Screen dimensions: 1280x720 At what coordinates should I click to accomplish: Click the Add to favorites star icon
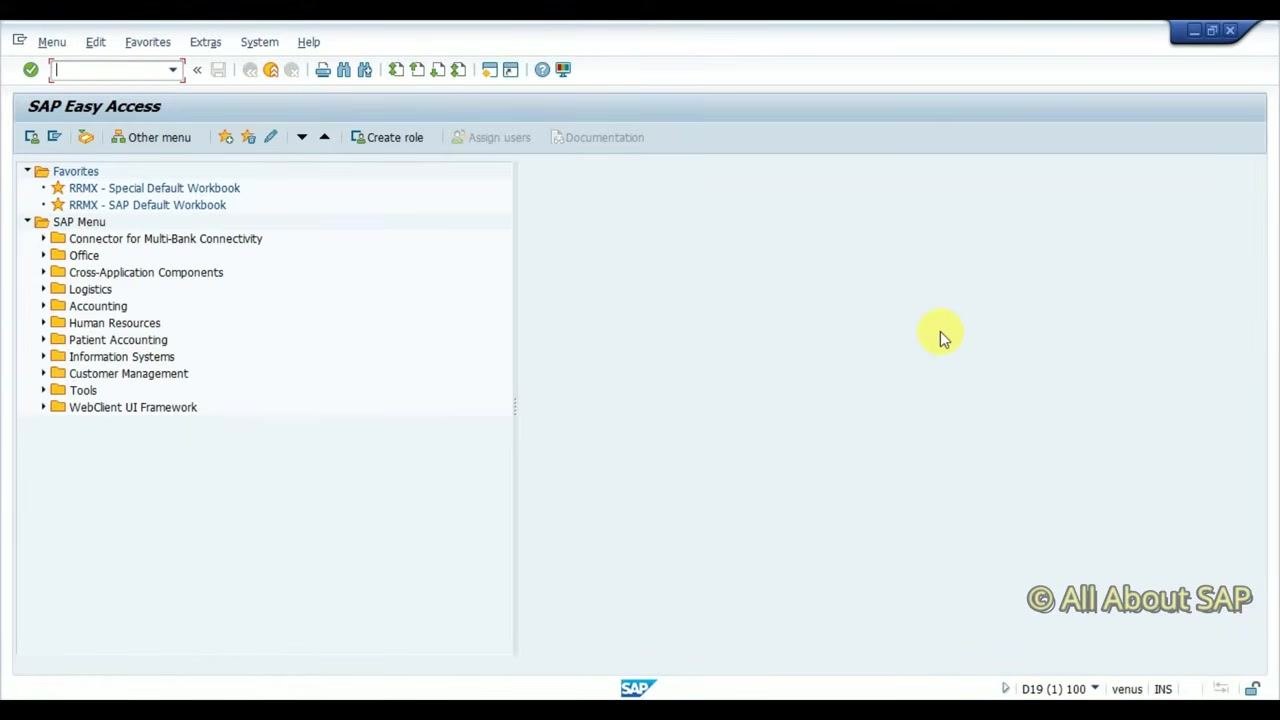click(226, 137)
